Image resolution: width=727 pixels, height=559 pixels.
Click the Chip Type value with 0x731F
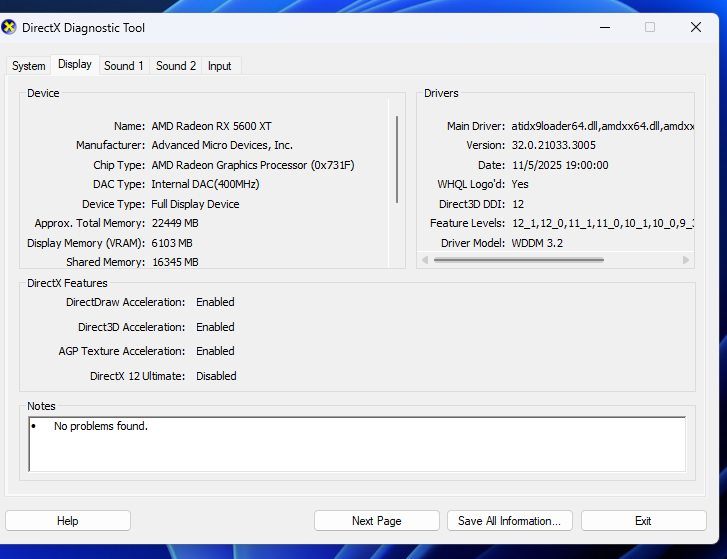(253, 165)
